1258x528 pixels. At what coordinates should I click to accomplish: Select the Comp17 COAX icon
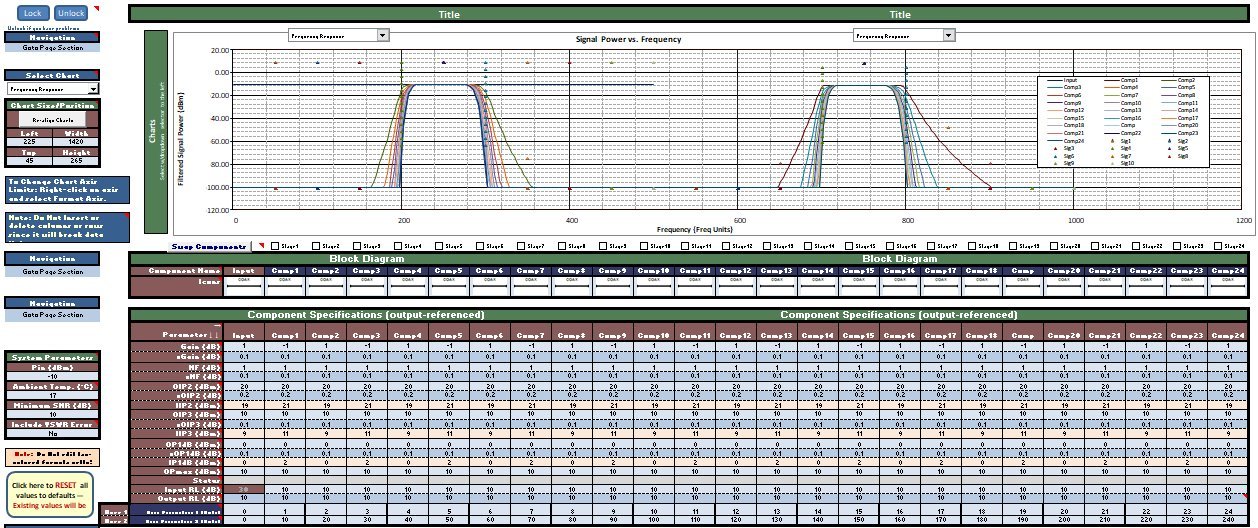click(x=941, y=287)
